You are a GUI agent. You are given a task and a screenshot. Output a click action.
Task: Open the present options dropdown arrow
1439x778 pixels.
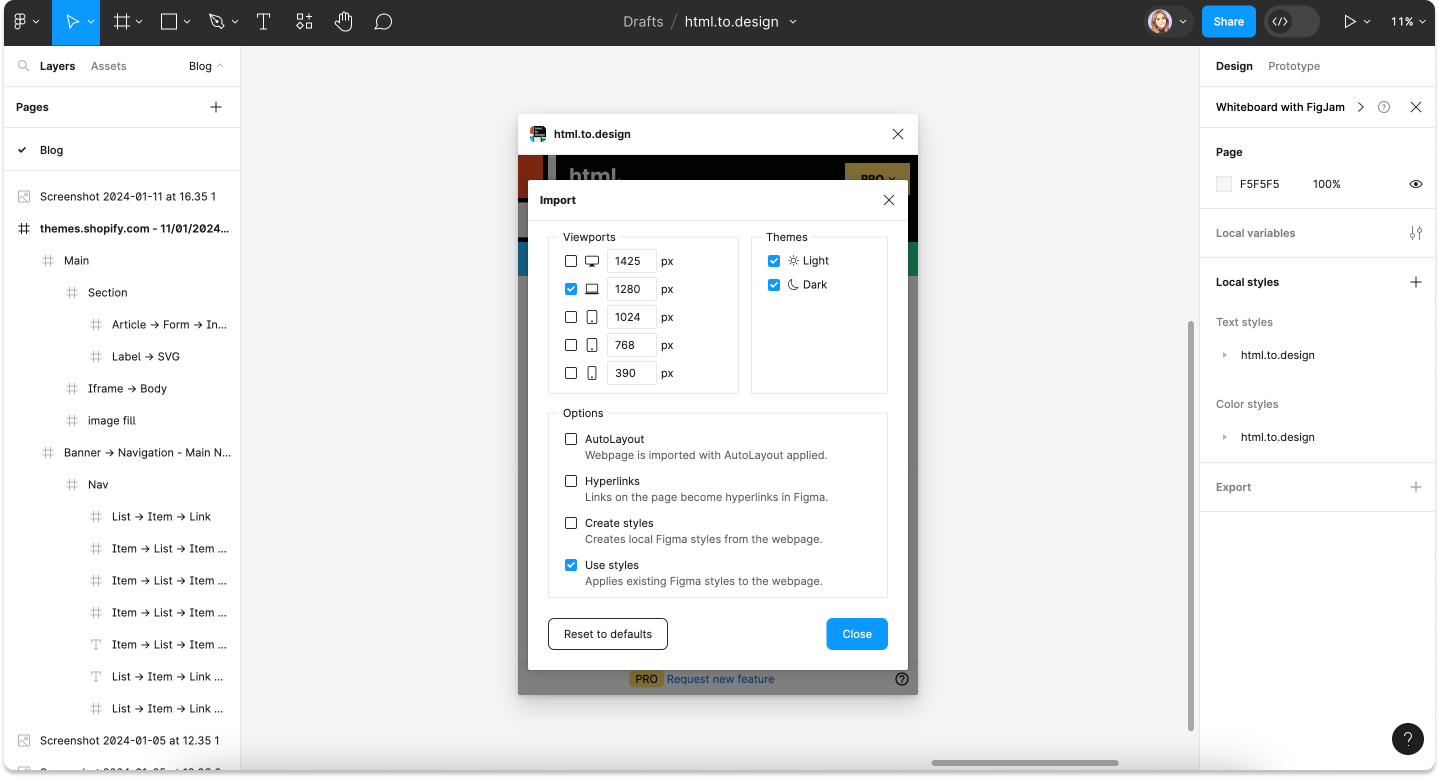[x=1368, y=22]
